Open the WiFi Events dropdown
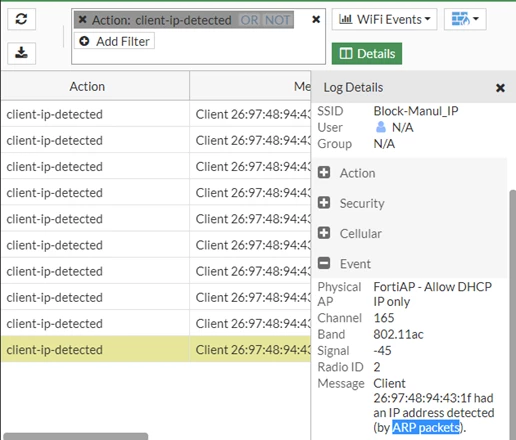The height and width of the screenshot is (440, 516). pyautogui.click(x=384, y=19)
